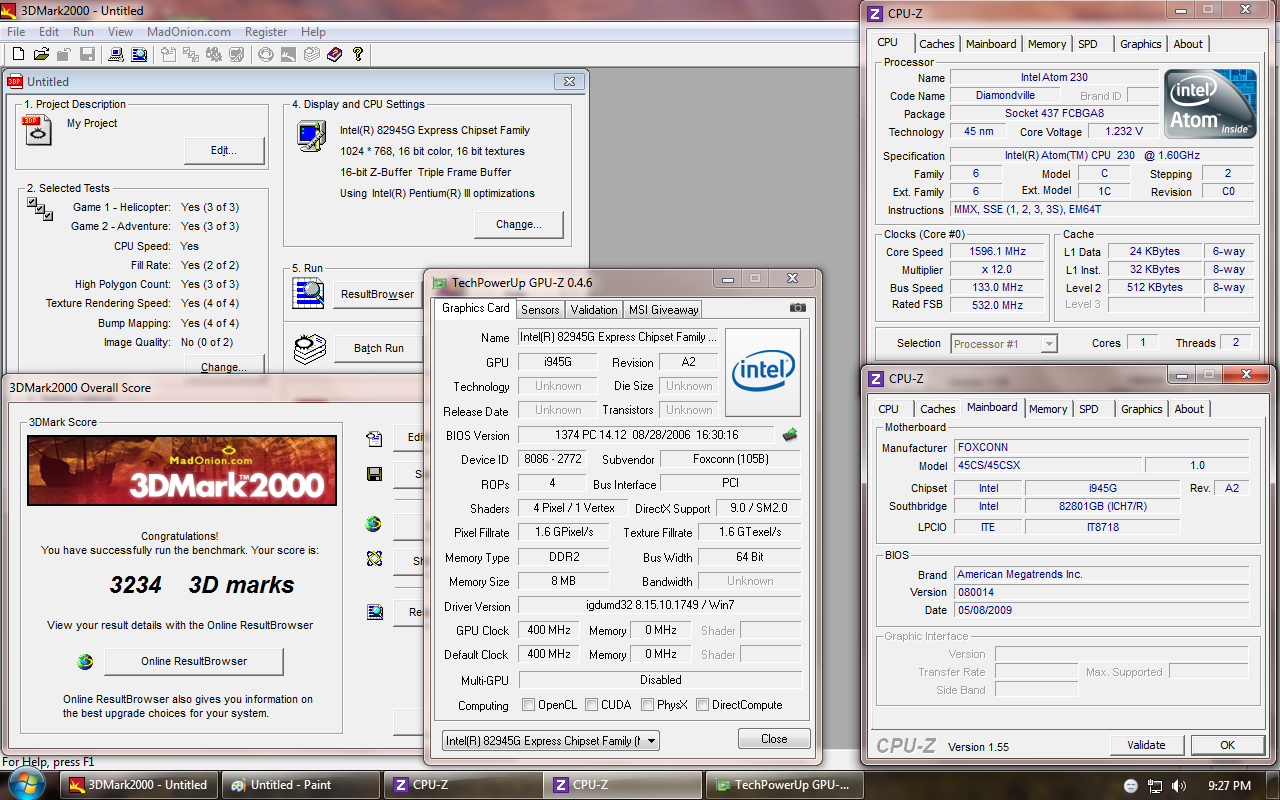Click the Online ResultBrowser button
The image size is (1280, 800).
click(194, 661)
